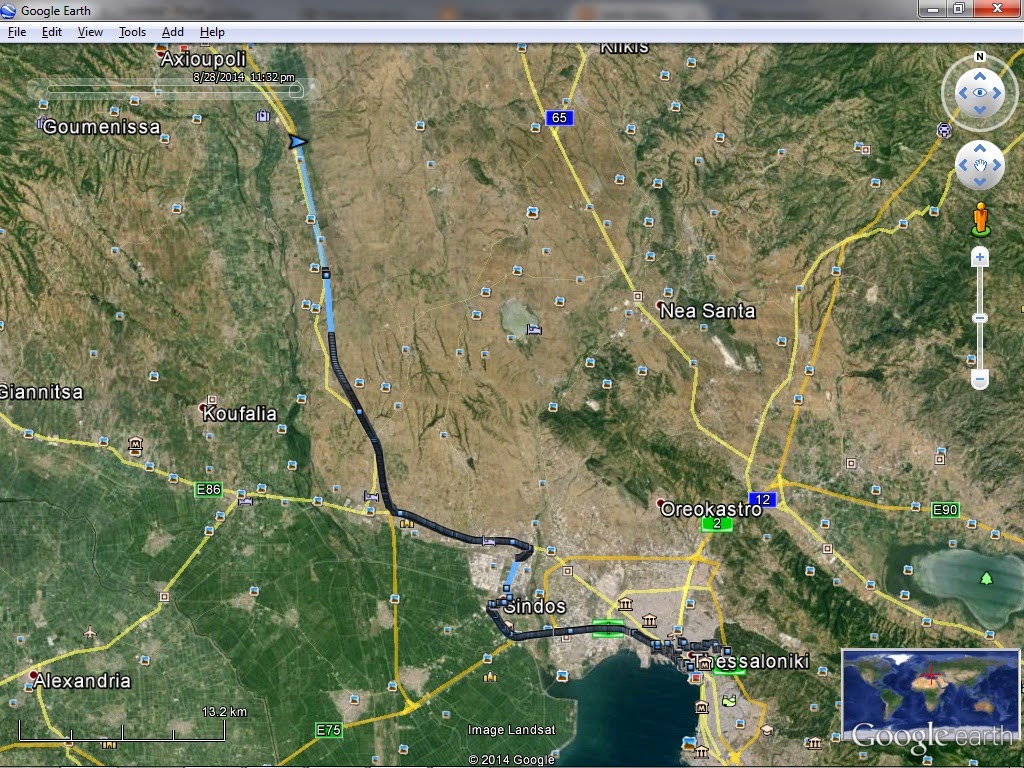Click the metro M icon south of Thessaloniki
The height and width of the screenshot is (768, 1024).
point(701,707)
